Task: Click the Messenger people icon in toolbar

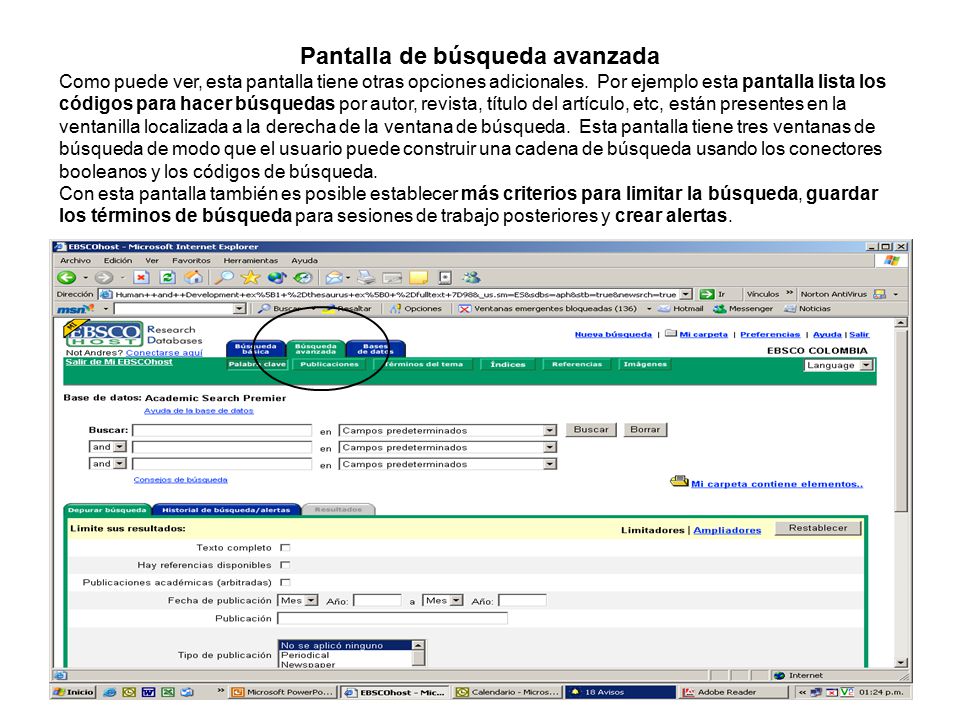Action: 471,277
